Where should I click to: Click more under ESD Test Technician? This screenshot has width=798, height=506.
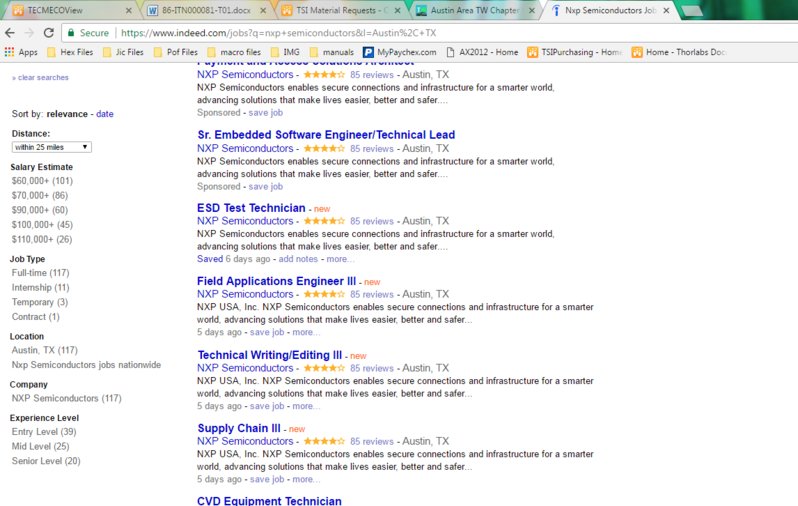339,259
